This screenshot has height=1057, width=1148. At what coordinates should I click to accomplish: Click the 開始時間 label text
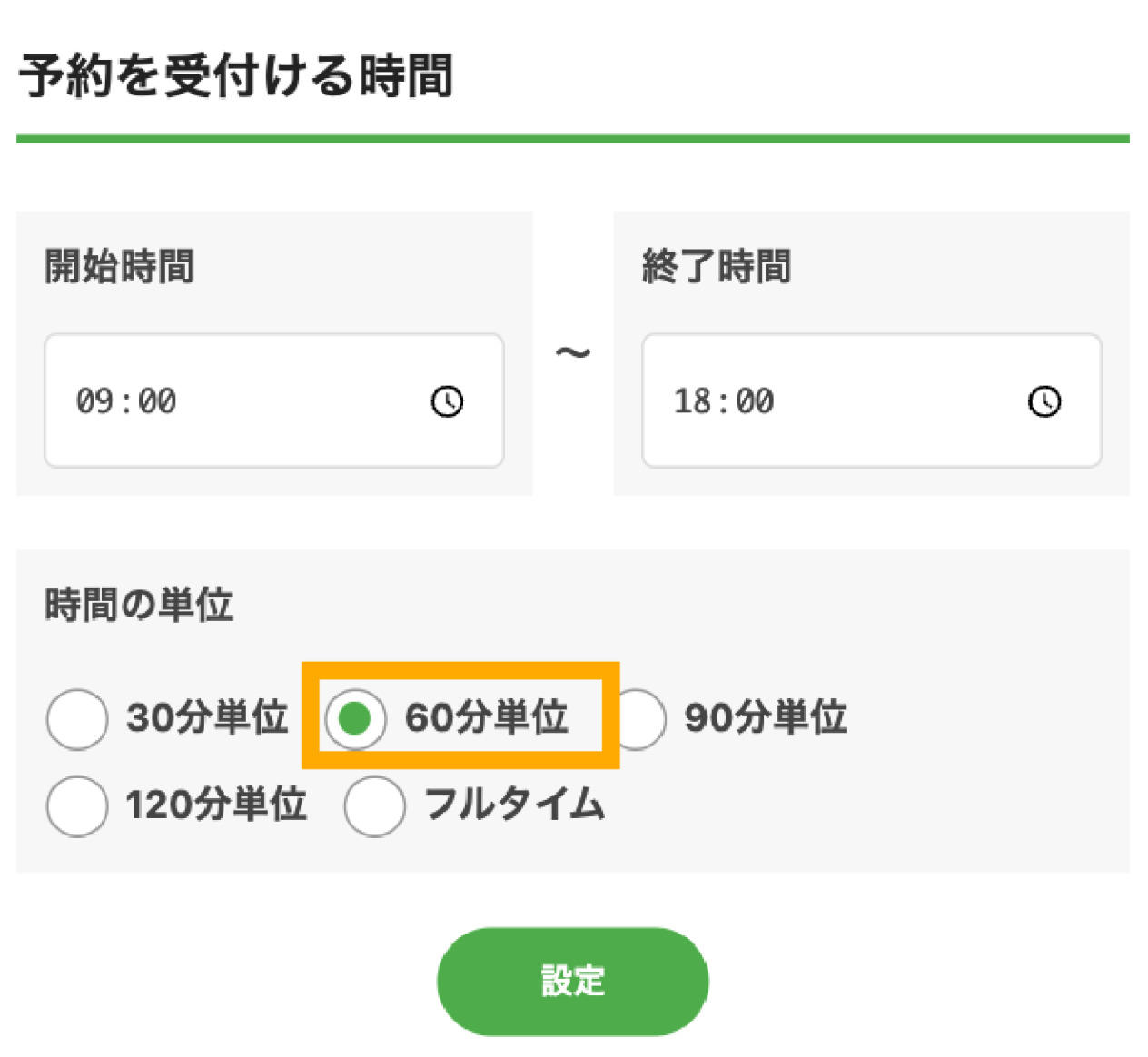(x=119, y=267)
